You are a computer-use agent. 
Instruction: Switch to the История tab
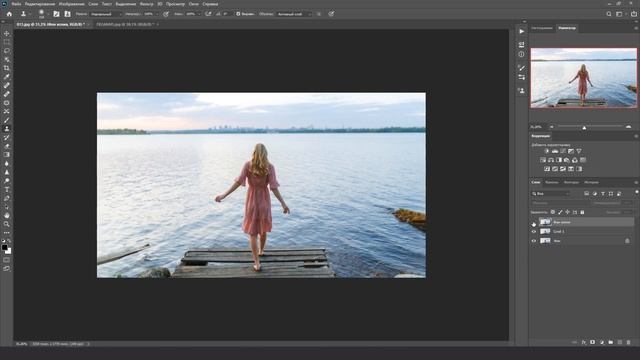coord(591,182)
